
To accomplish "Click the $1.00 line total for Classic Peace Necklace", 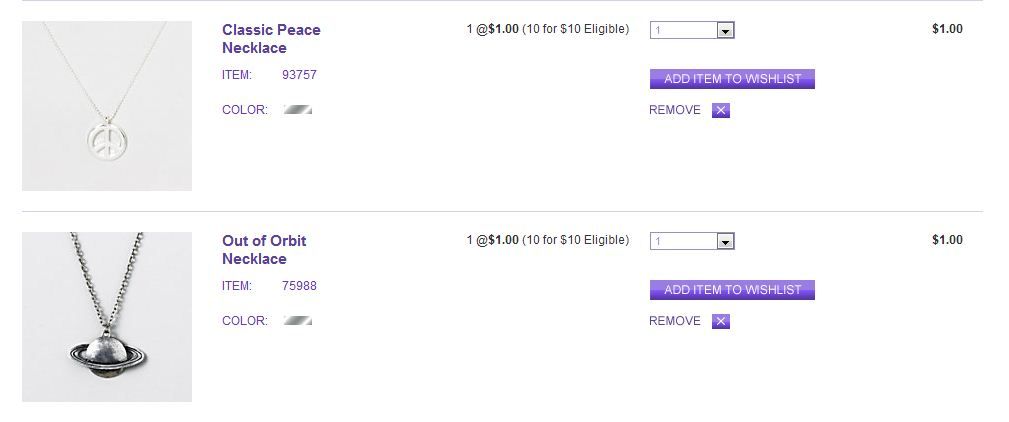I will click(947, 29).
